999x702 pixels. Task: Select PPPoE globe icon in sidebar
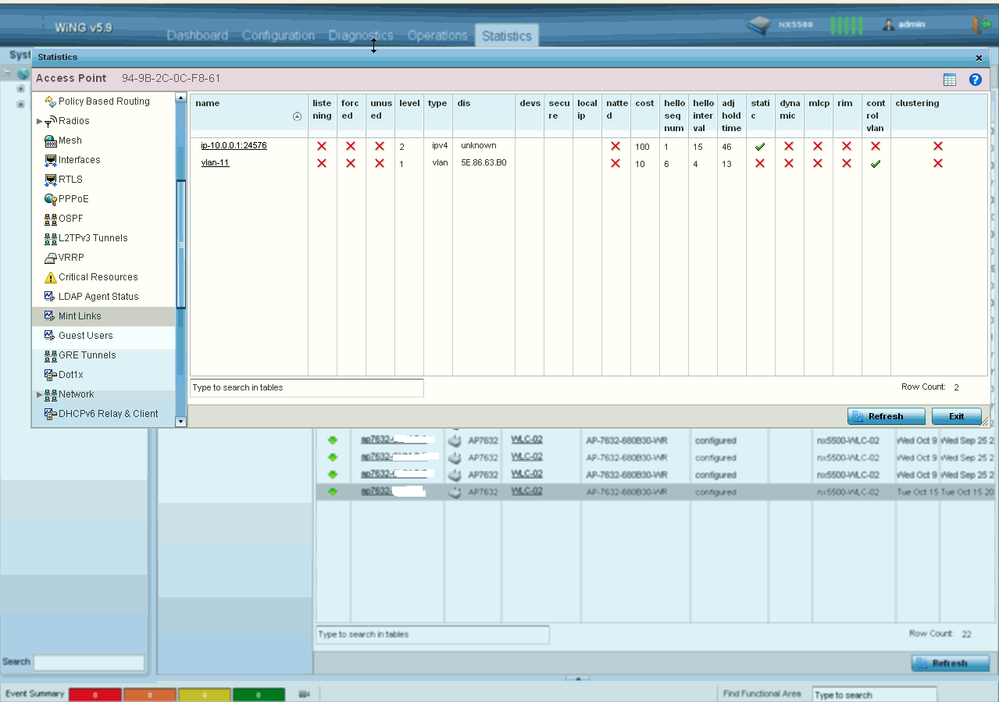[51, 199]
